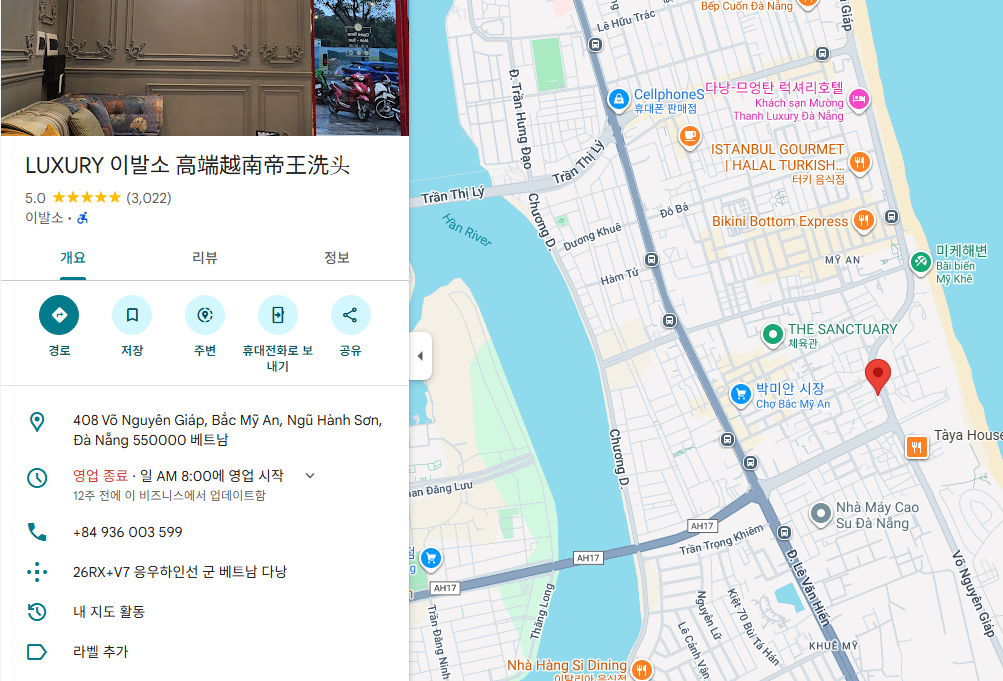Open 내 지도 활동 history
Viewport: 1003px width, 681px height.
108,611
